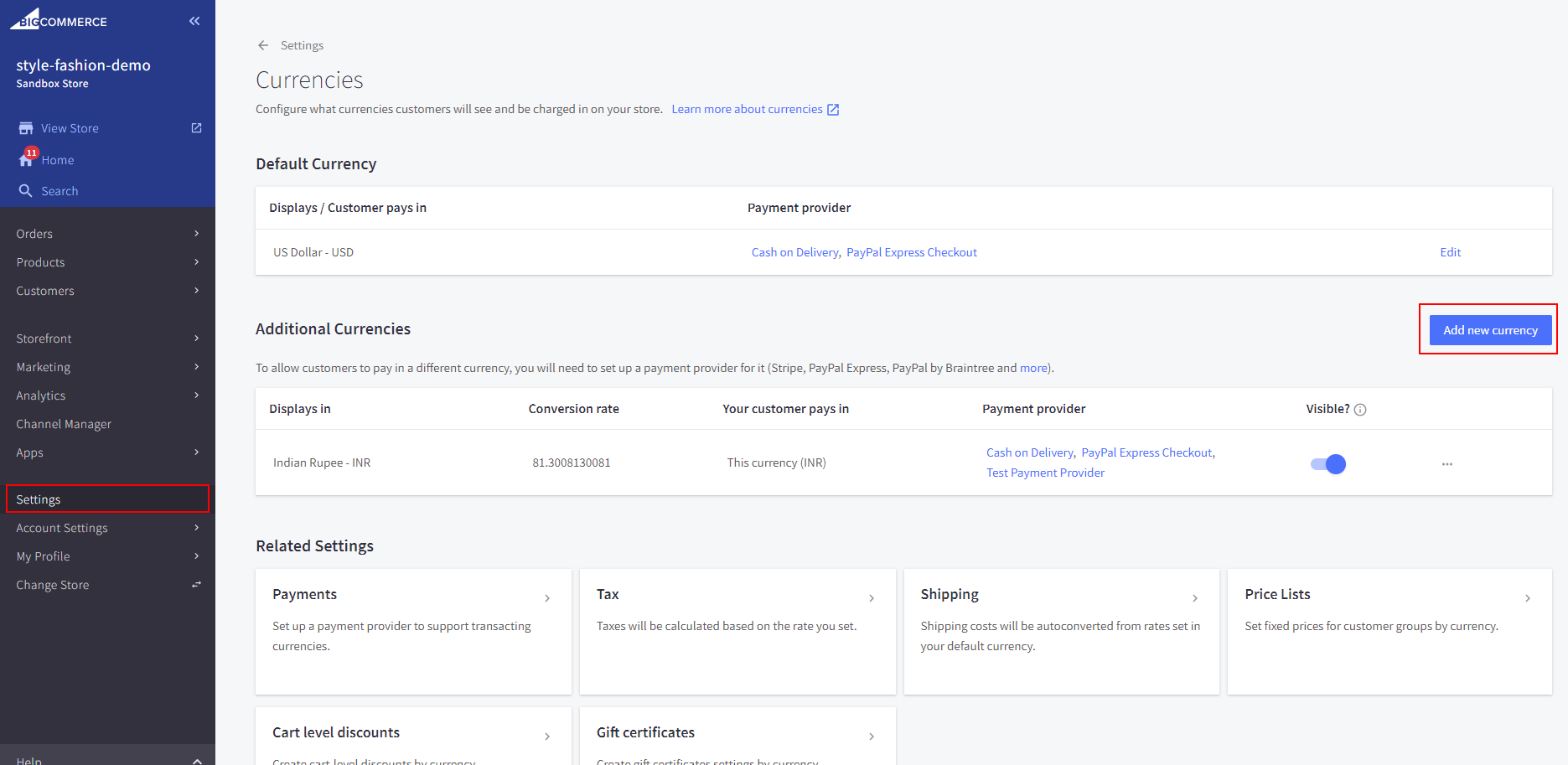
Task: Click the Add new currency button
Action: (x=1489, y=330)
